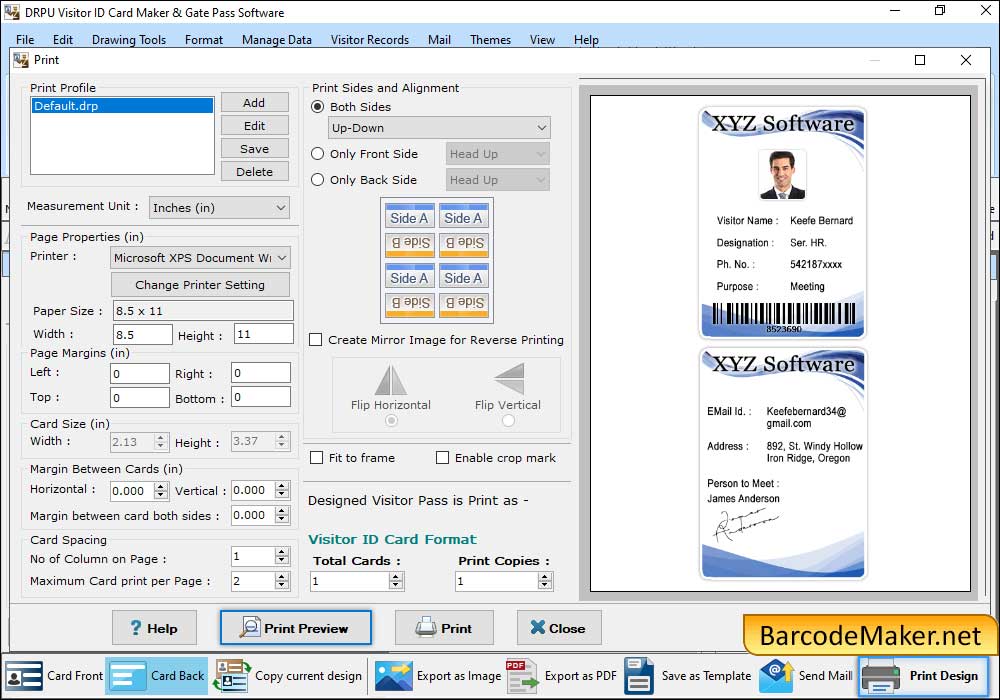Open the File menu
Viewport: 1000px width, 700px height.
pos(26,40)
